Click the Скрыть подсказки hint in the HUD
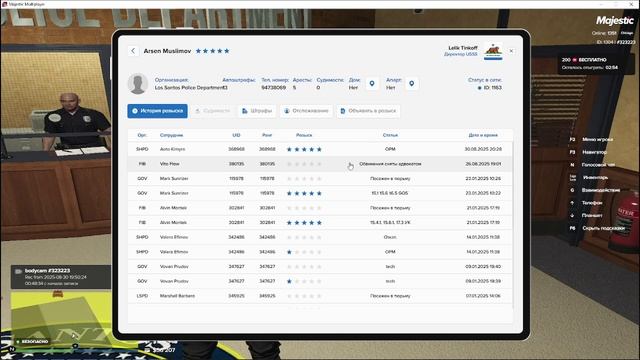 pos(597,228)
